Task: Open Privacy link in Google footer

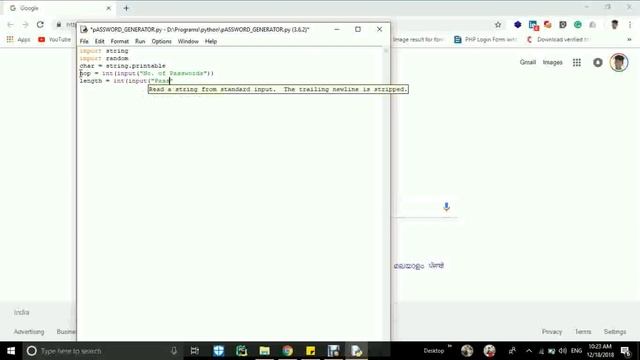Action: tap(552, 332)
